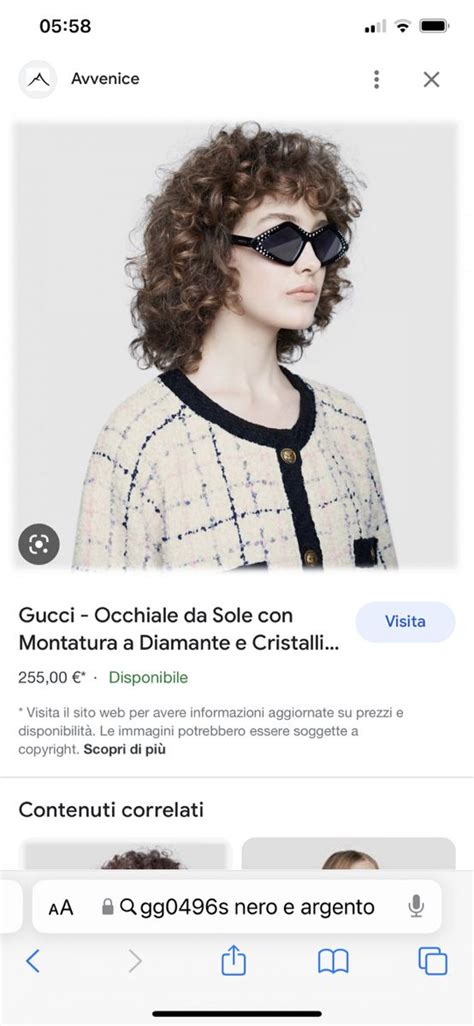
Task: Open the main model product photo
Action: click(235, 345)
